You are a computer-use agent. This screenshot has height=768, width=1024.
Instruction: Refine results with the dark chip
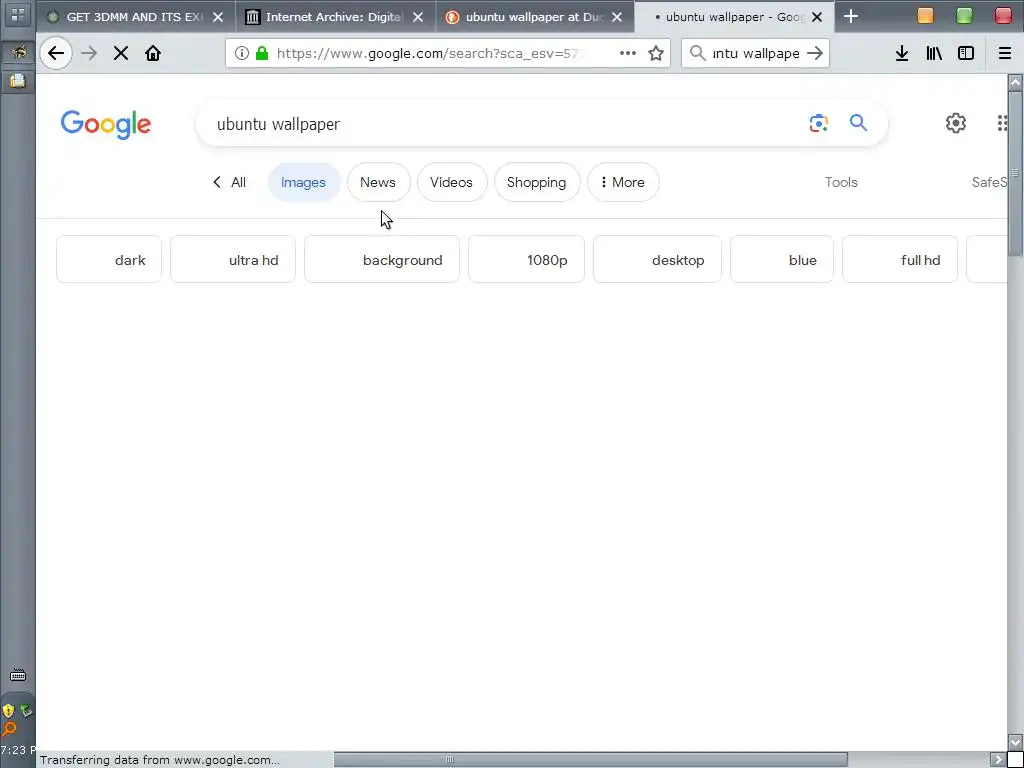click(108, 259)
